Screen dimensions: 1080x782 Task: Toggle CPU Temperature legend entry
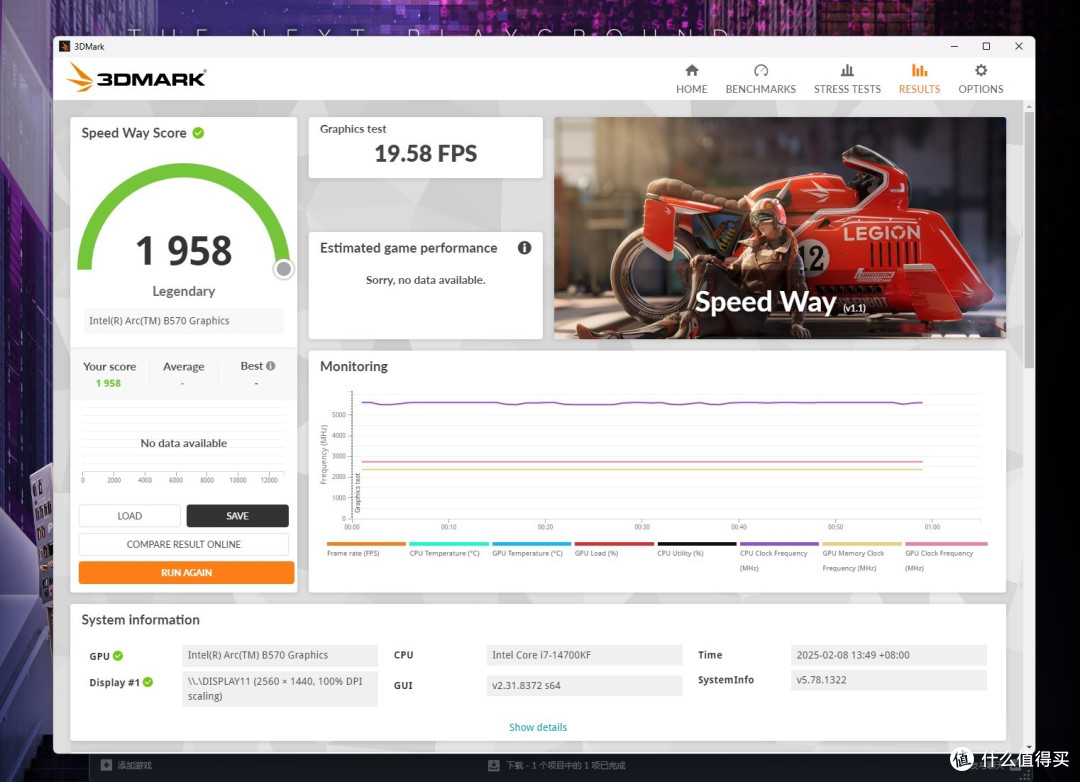pyautogui.click(x=448, y=550)
